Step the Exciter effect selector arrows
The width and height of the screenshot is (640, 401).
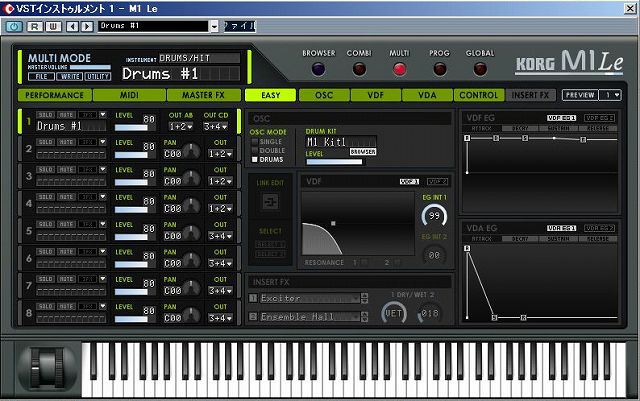[364, 298]
